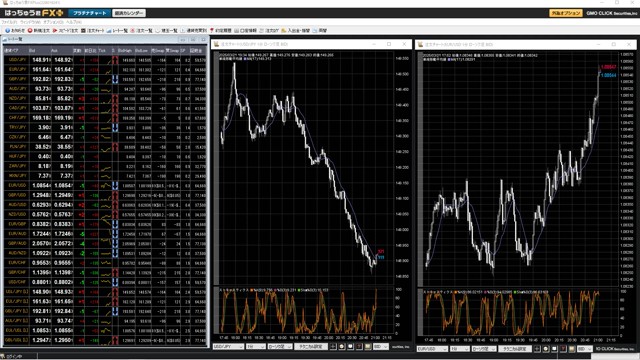Switch to the プラチナチャート tab
The width and height of the screenshot is (640, 360).
point(89,13)
